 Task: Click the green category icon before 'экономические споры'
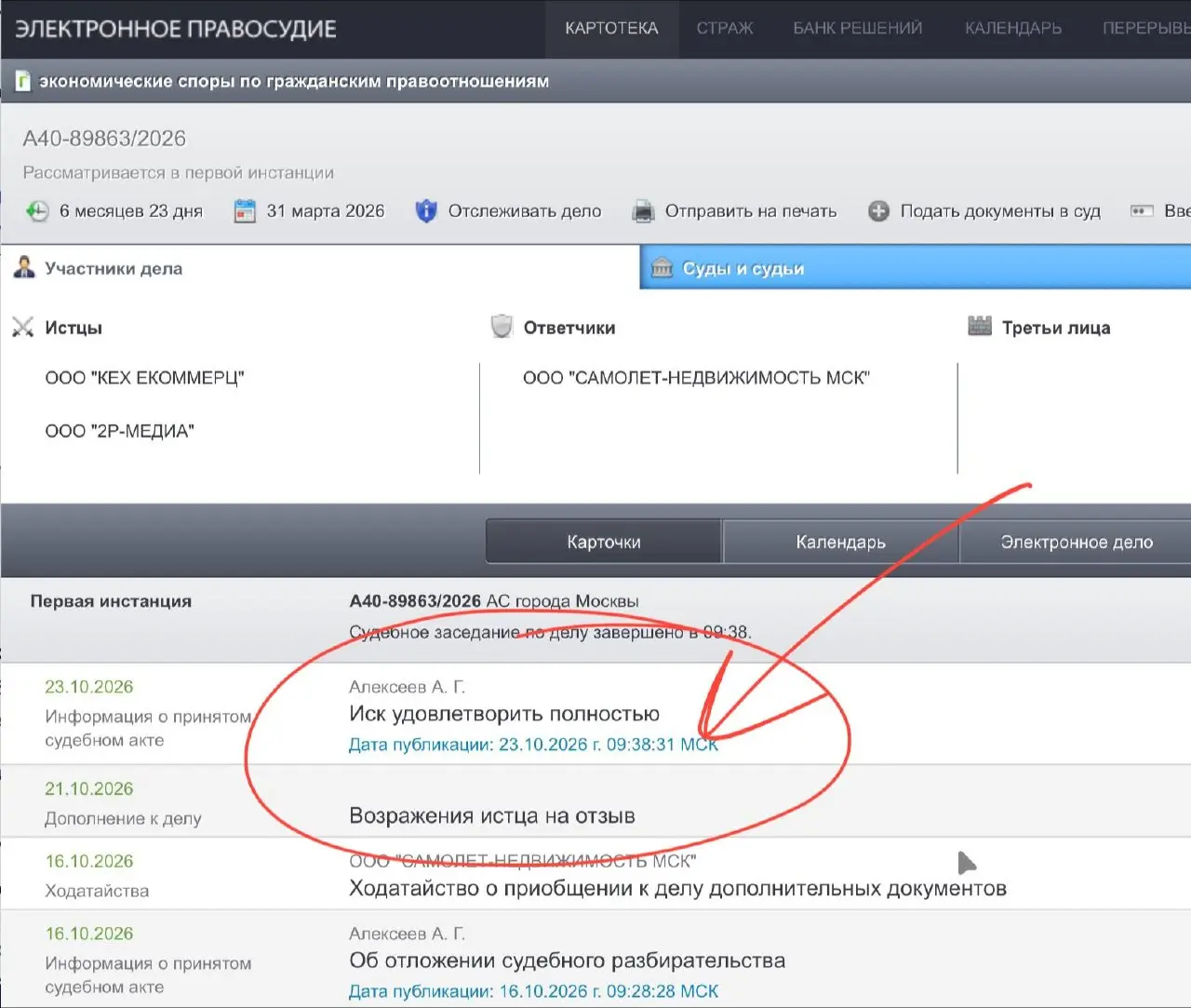[23, 81]
